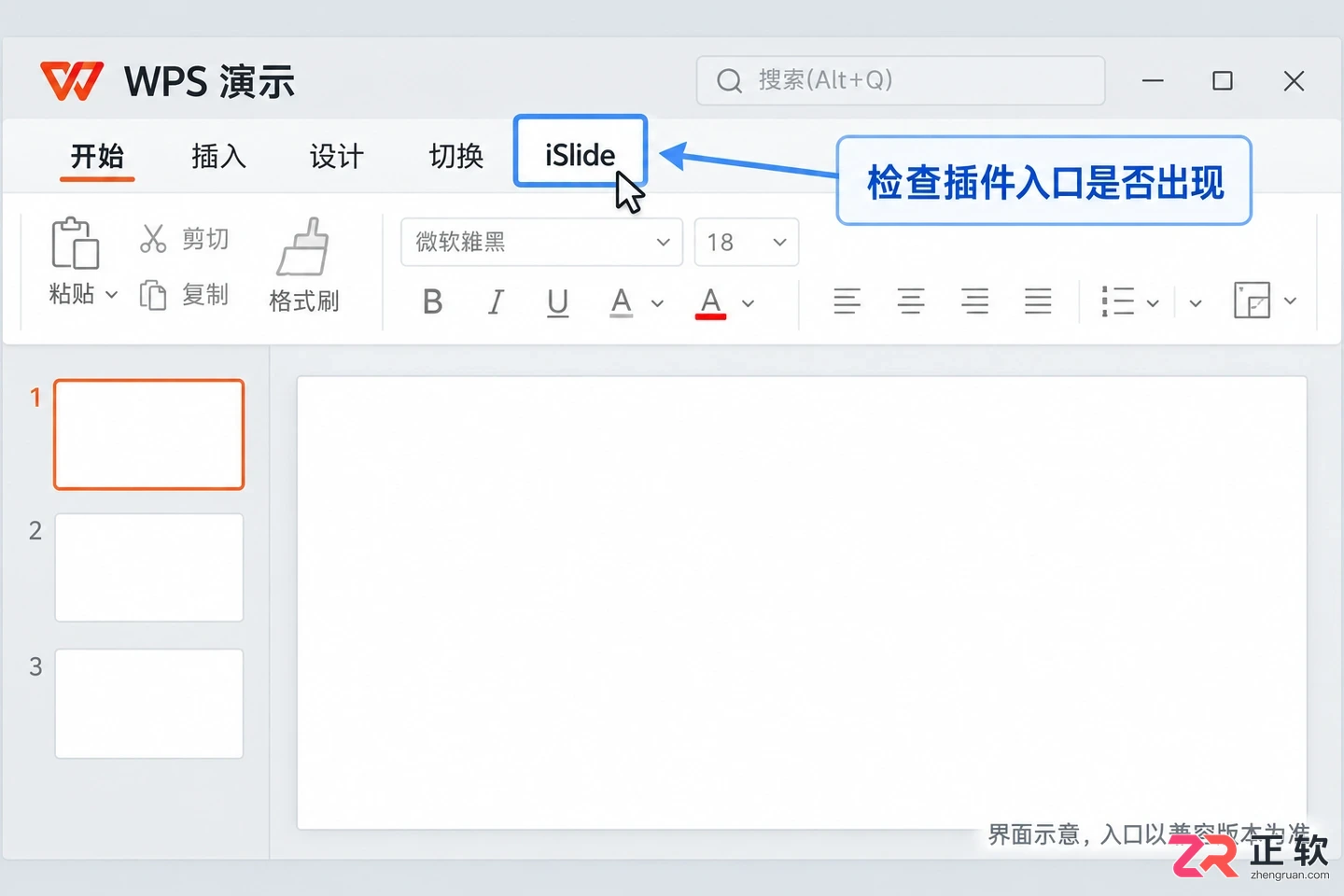Click the main slide canvas

[x=802, y=602]
